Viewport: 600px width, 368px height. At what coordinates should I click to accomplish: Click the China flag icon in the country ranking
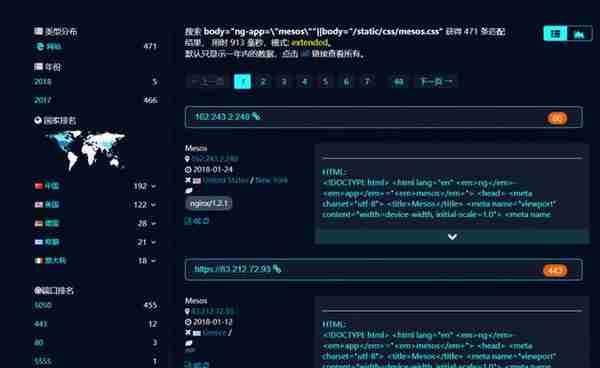pyautogui.click(x=39, y=186)
